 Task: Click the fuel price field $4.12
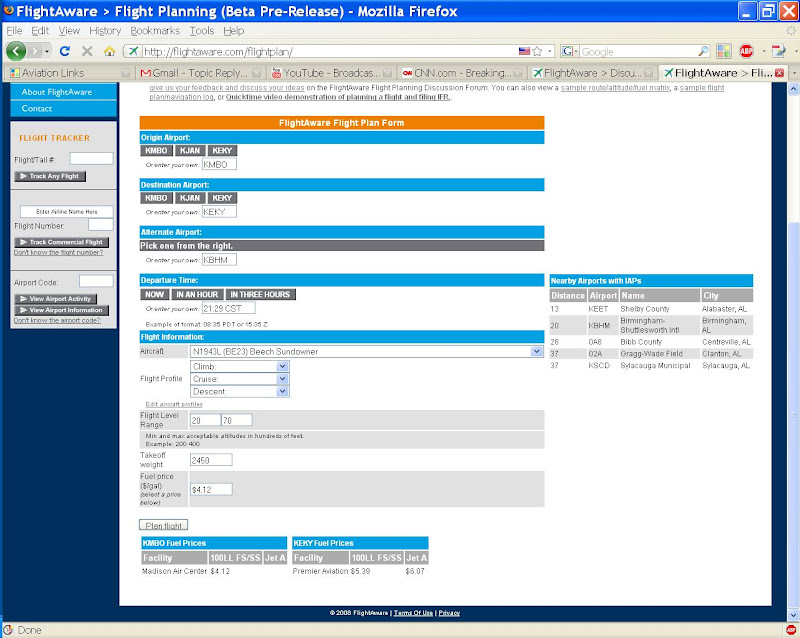click(x=211, y=489)
